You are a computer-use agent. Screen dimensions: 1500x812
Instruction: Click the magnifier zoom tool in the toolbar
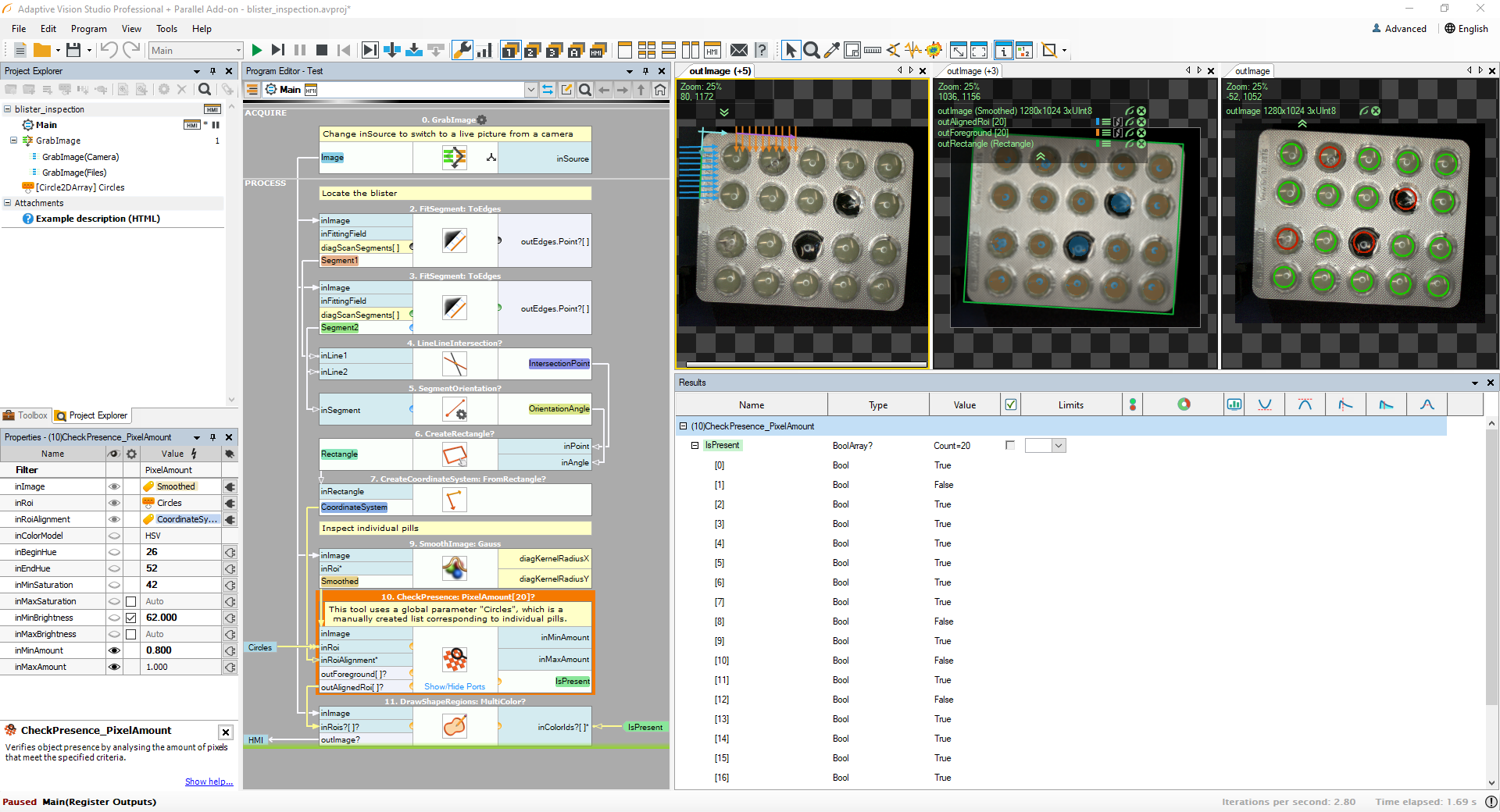[812, 50]
